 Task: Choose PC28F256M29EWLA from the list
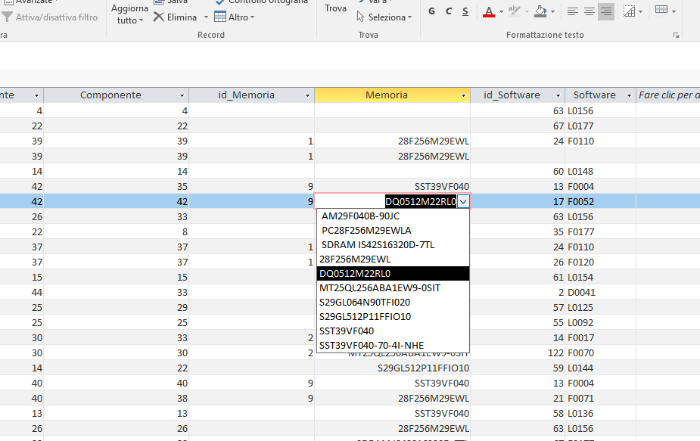(x=393, y=230)
